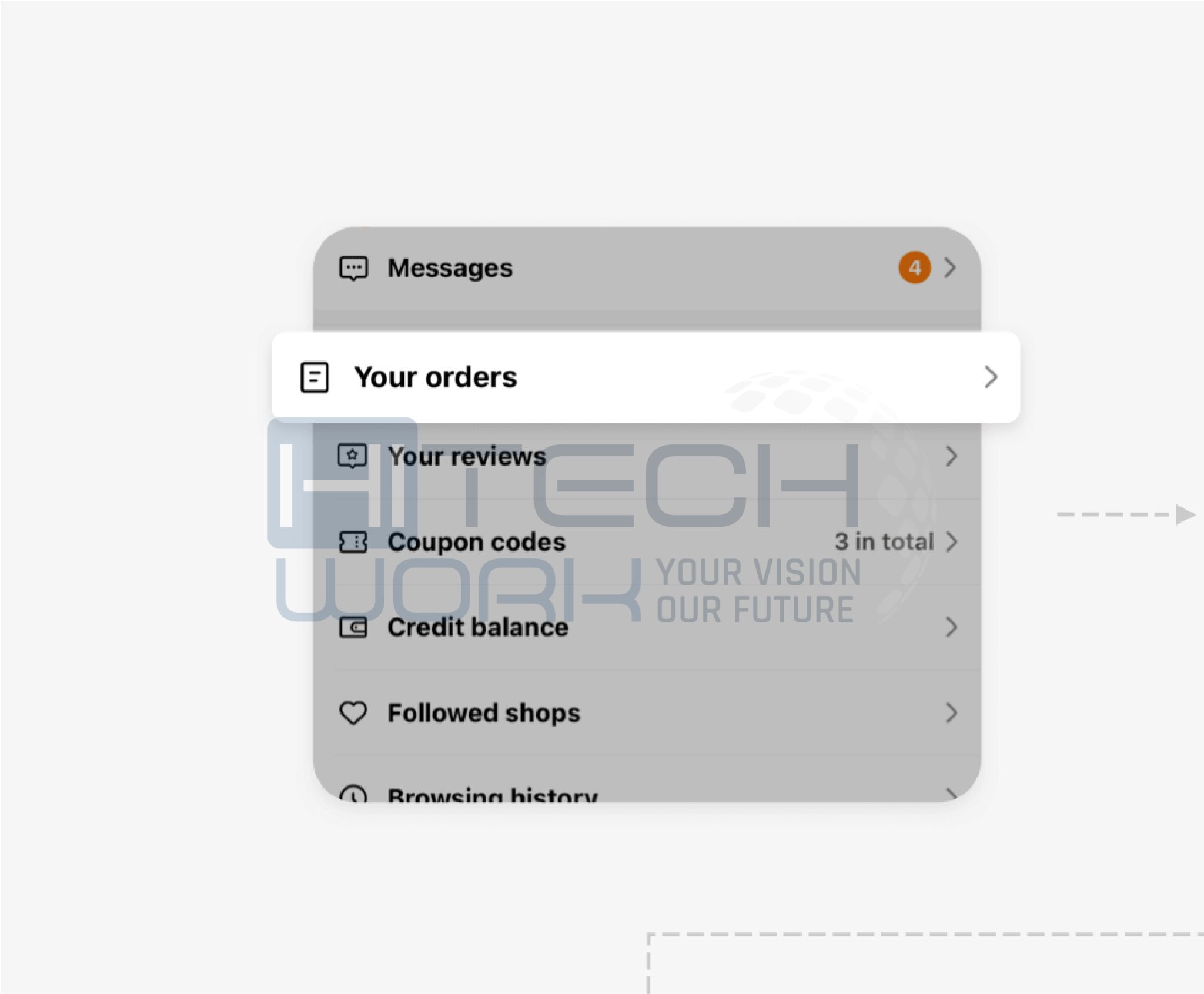
Task: Click the Your reviews star icon
Action: click(353, 456)
